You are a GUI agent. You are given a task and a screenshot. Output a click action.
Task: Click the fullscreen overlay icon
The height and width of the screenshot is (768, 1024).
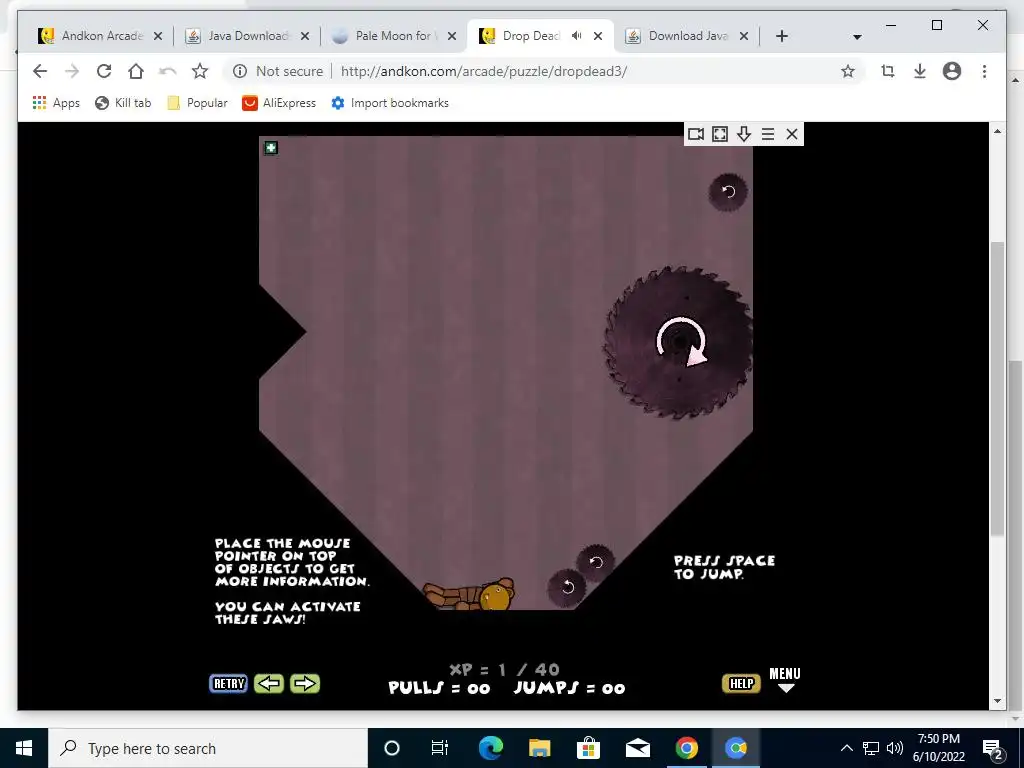coord(720,134)
